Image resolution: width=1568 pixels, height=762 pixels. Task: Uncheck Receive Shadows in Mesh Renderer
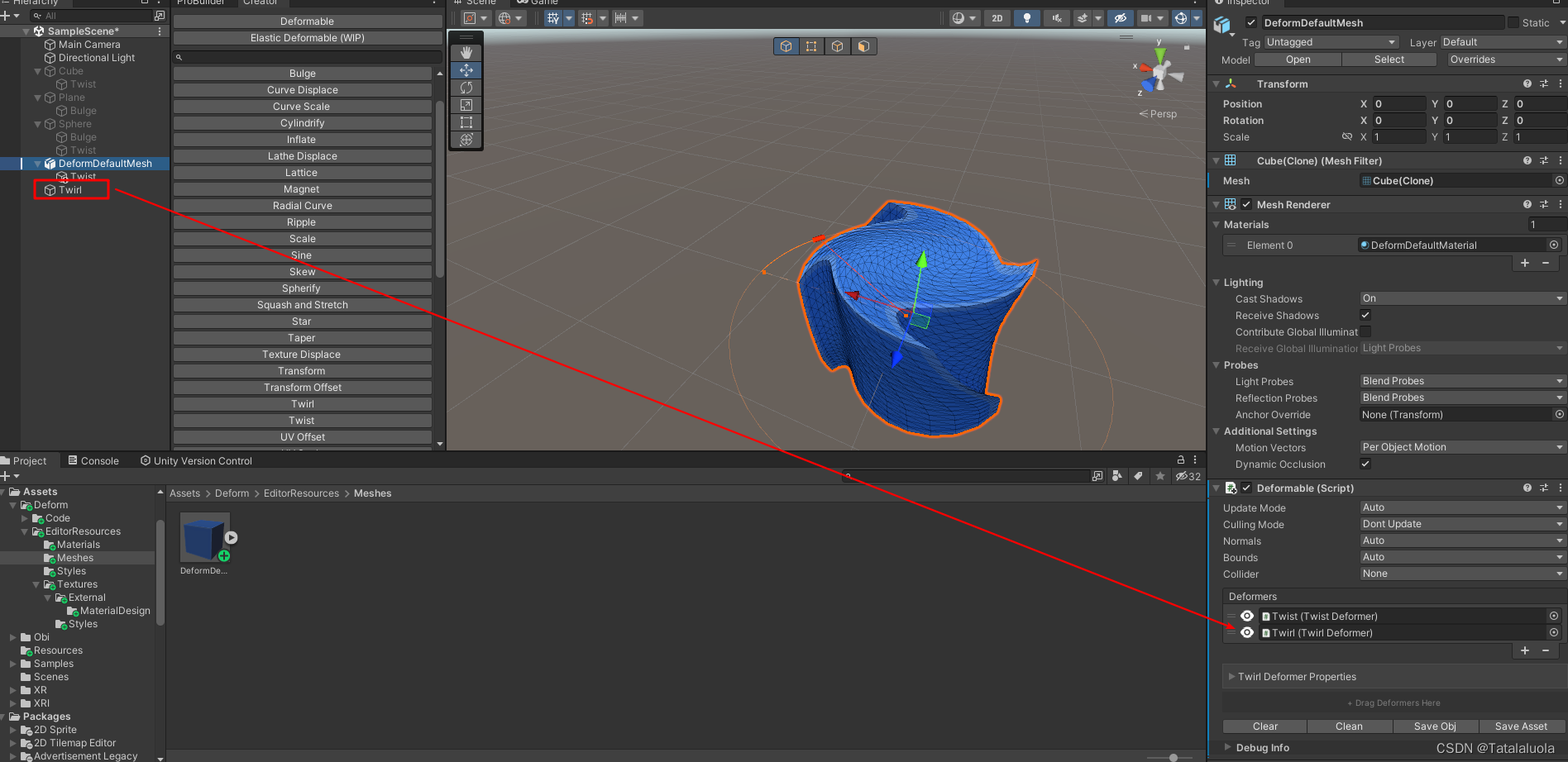coord(1365,315)
